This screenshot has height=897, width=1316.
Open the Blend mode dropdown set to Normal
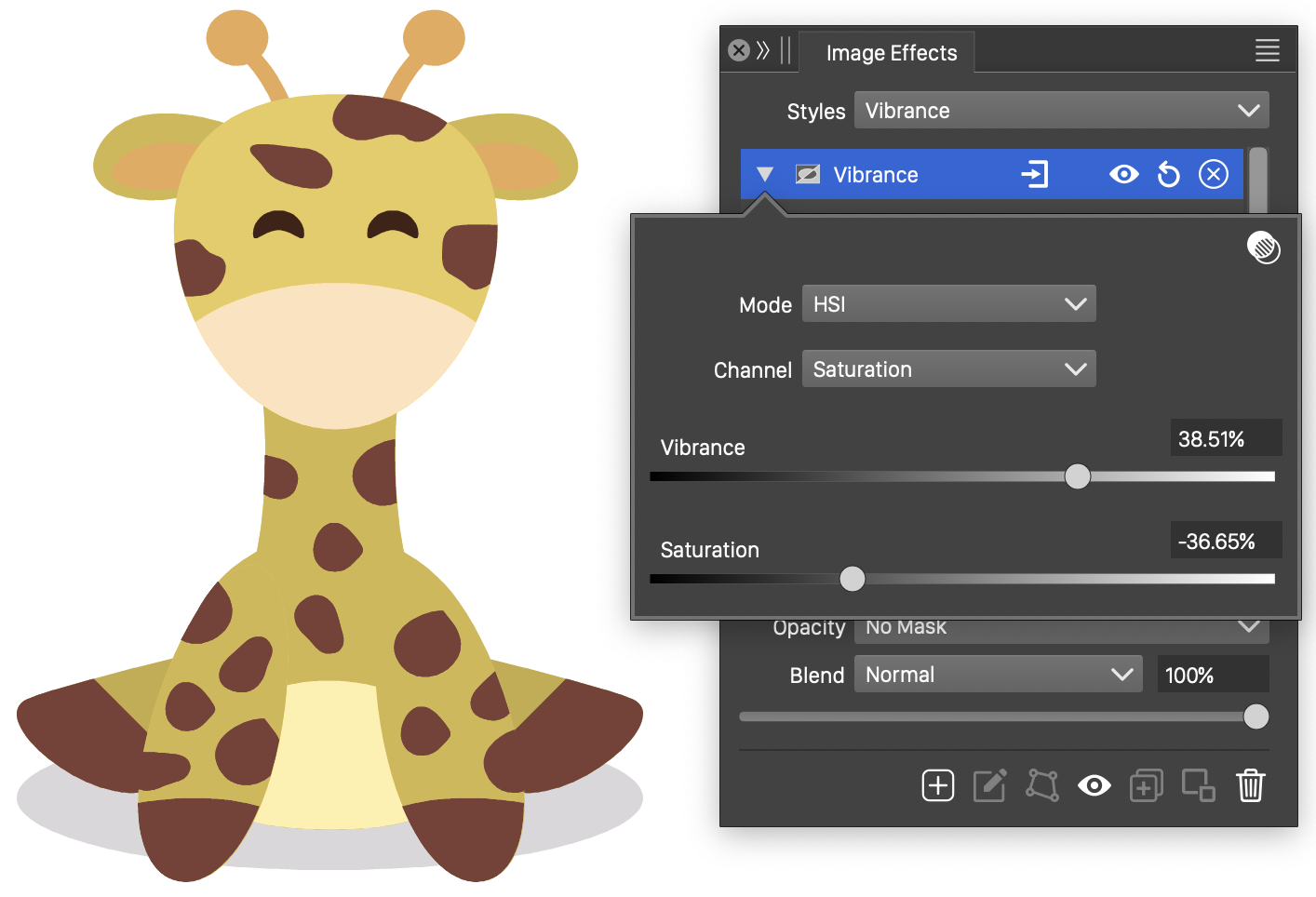pyautogui.click(x=999, y=675)
